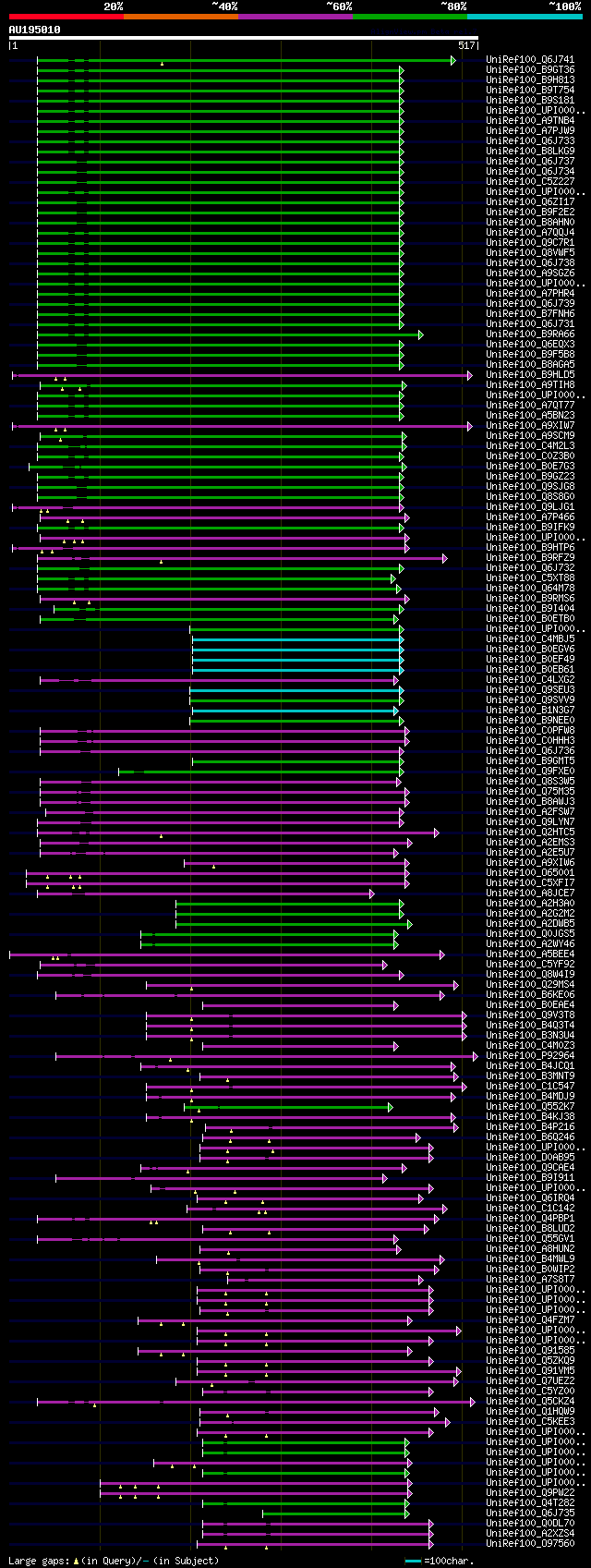Image resolution: width=591 pixels, height=1568 pixels.
Task: Open hit UniRef100_B0EGV6
Action: click(x=530, y=650)
